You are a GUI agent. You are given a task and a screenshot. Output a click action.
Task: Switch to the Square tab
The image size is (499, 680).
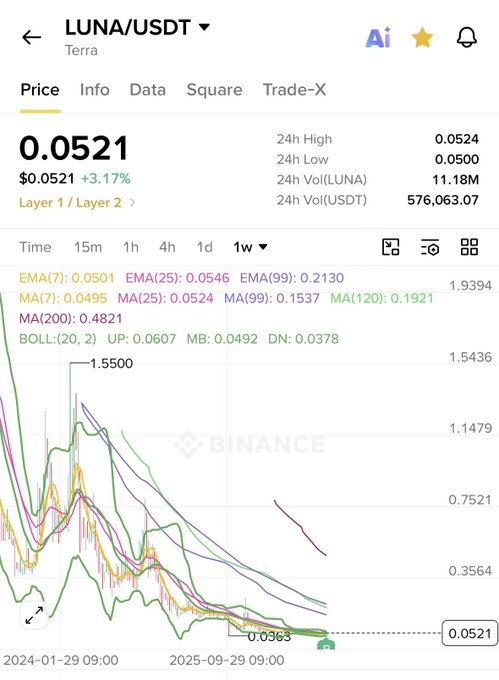[x=214, y=90]
